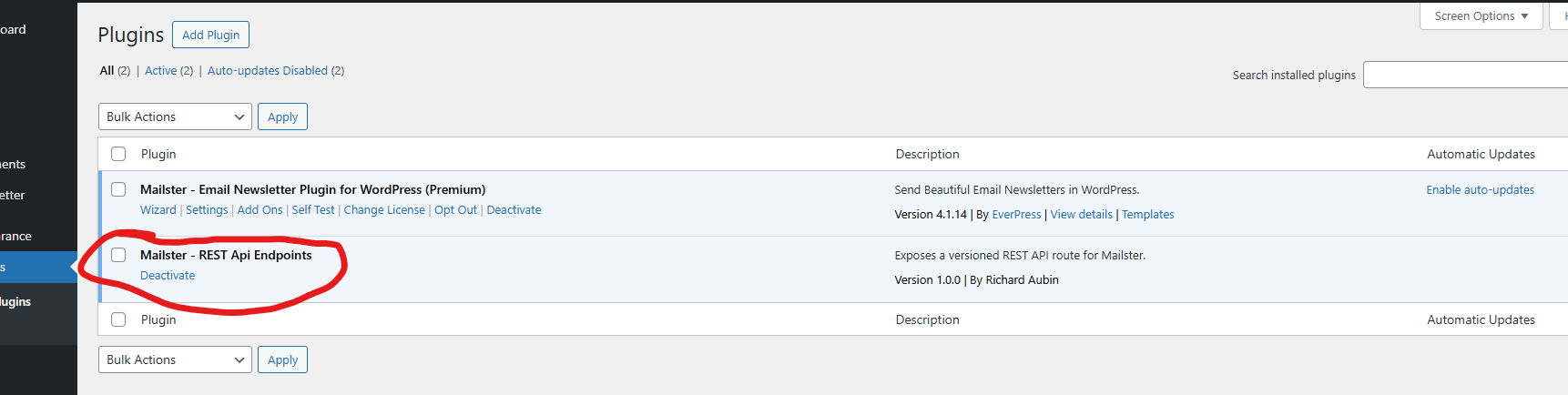This screenshot has width=1568, height=395.
Task: Check the Mailster REST Api Endpoints checkbox
Action: [118, 255]
